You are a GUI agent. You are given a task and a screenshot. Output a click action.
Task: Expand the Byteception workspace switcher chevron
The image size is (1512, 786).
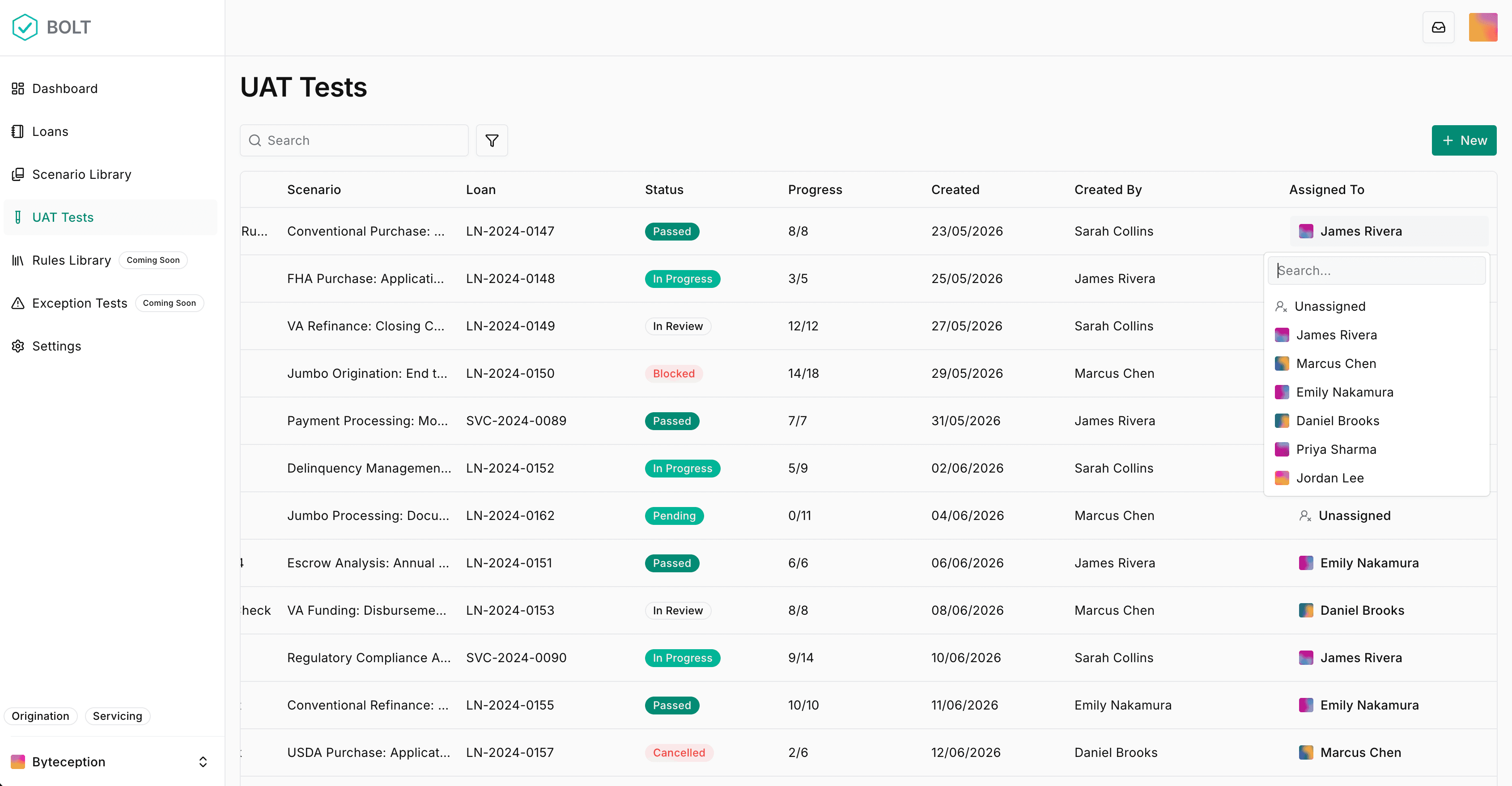click(x=203, y=761)
